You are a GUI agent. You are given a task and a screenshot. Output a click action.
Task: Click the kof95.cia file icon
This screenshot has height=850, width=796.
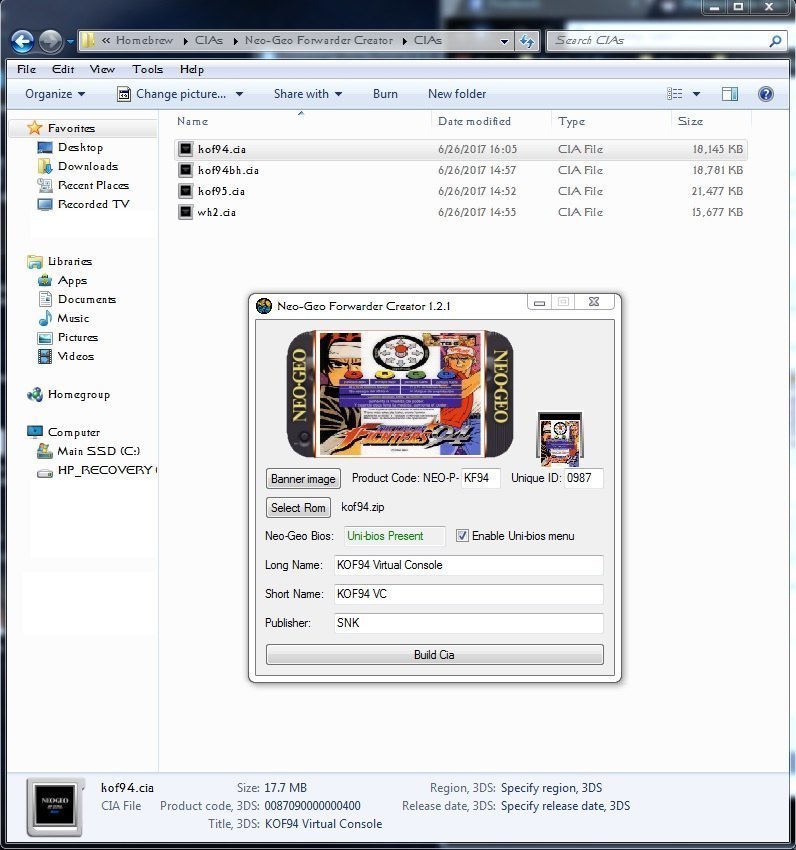point(185,191)
